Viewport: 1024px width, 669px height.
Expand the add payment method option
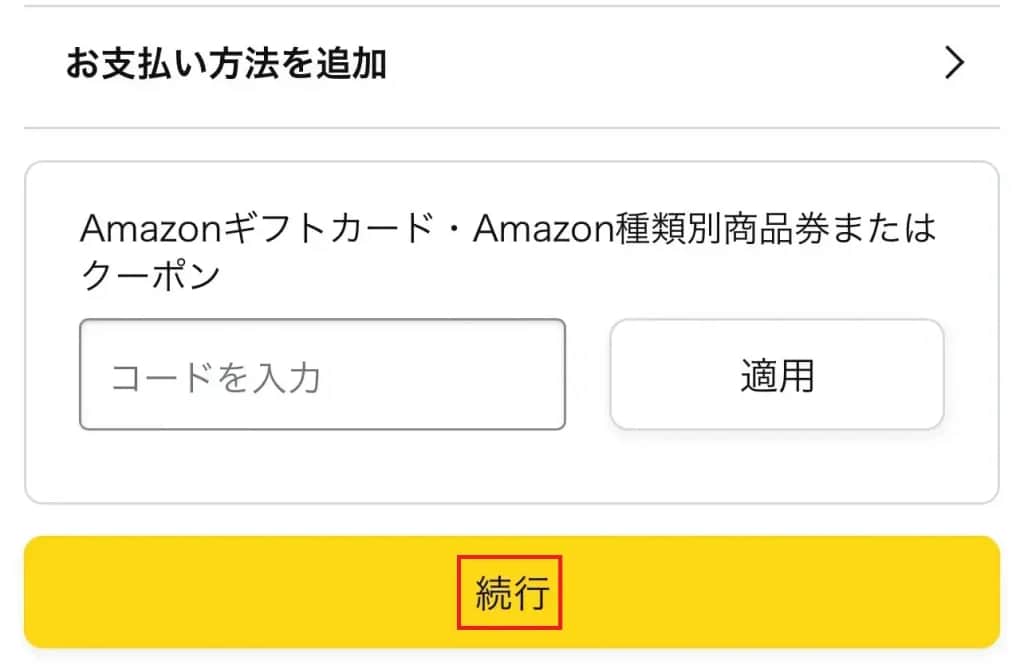(x=510, y=66)
